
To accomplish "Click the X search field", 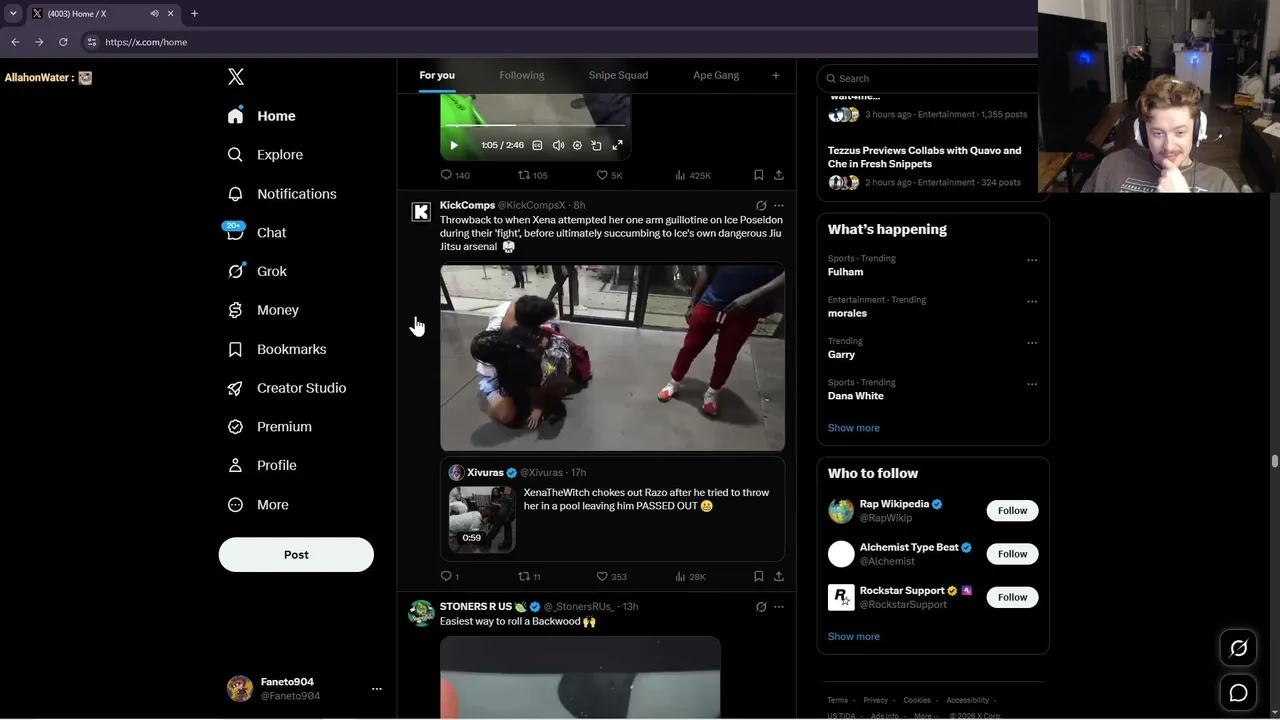I will click(x=928, y=78).
